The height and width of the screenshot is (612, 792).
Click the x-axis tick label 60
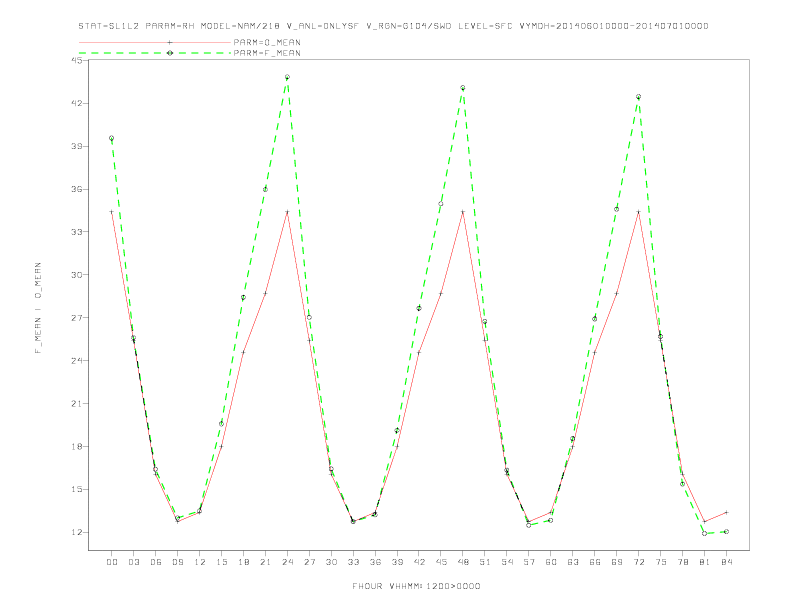pos(551,562)
